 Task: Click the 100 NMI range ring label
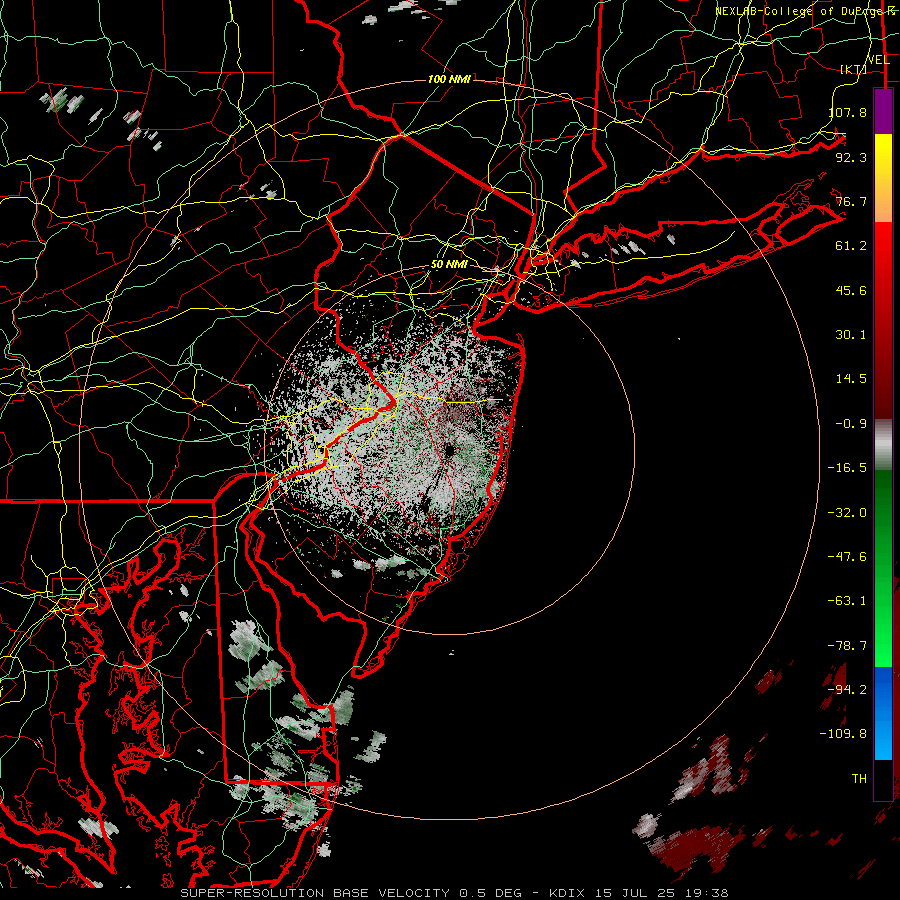point(449,79)
